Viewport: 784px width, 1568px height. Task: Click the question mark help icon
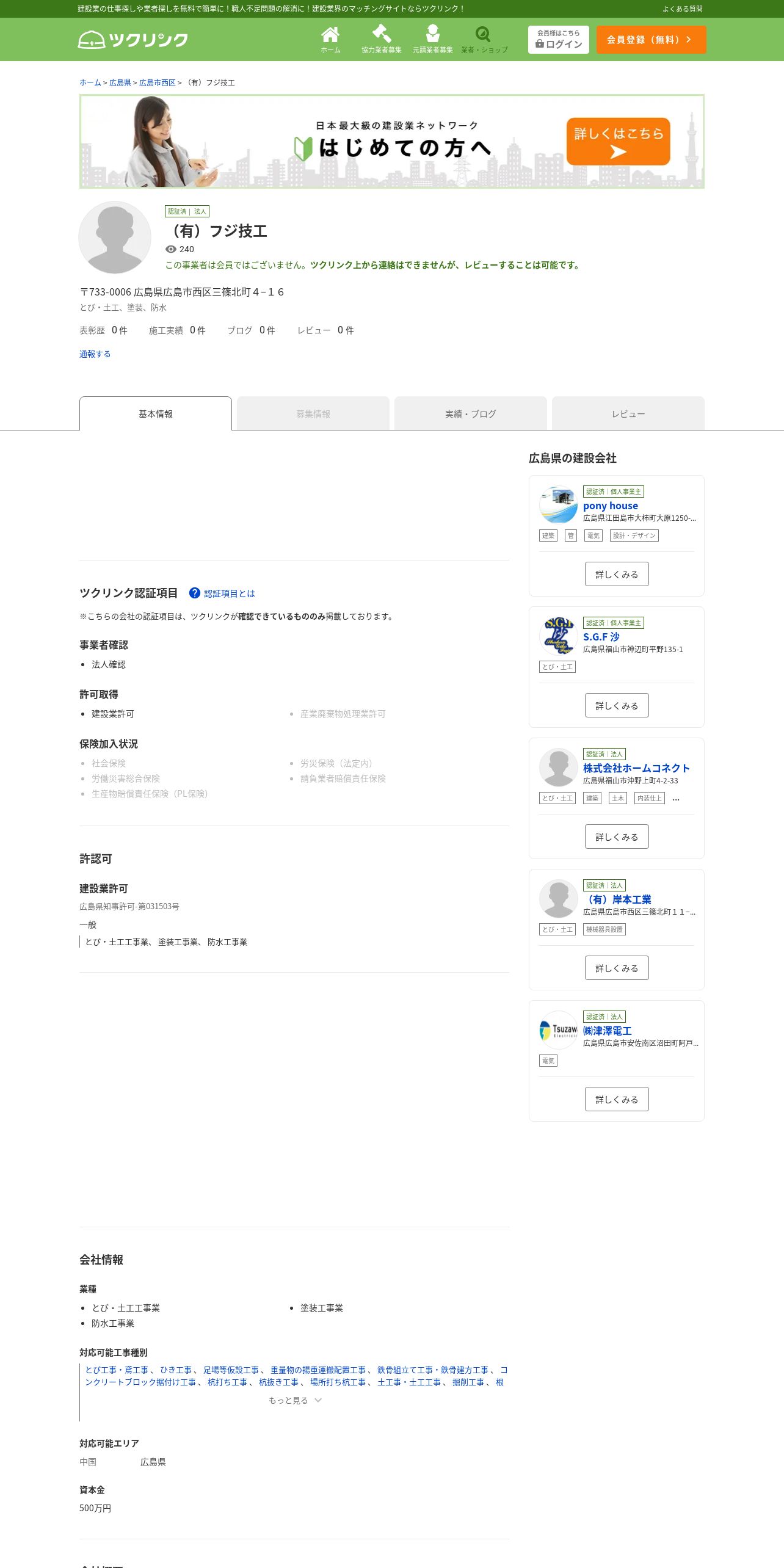pyautogui.click(x=195, y=593)
